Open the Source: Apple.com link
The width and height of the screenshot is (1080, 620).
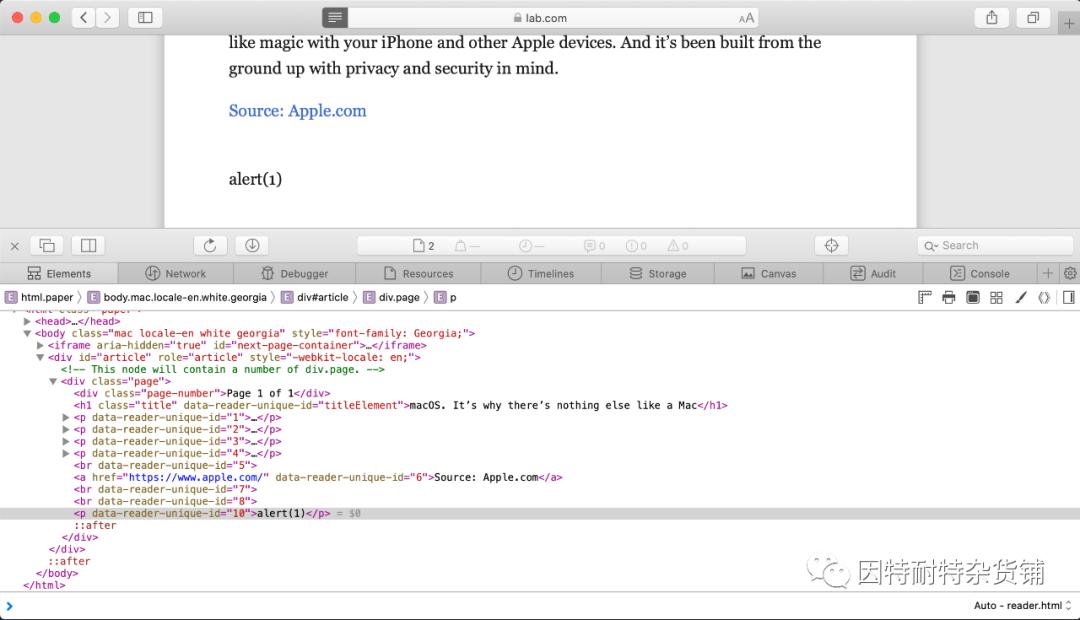297,111
